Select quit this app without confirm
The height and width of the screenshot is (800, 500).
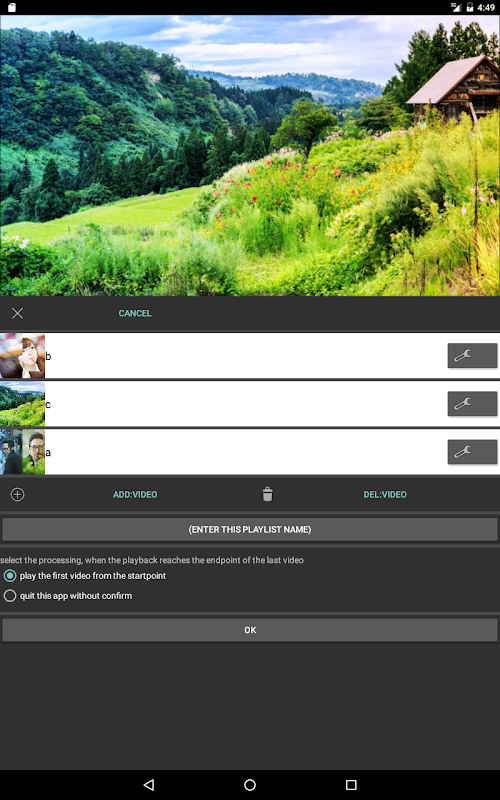[68, 596]
